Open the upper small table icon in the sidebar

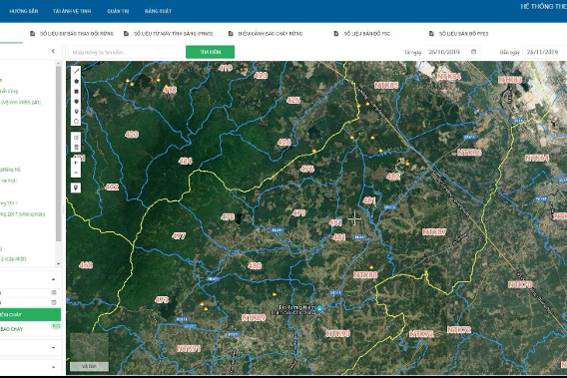(54, 292)
